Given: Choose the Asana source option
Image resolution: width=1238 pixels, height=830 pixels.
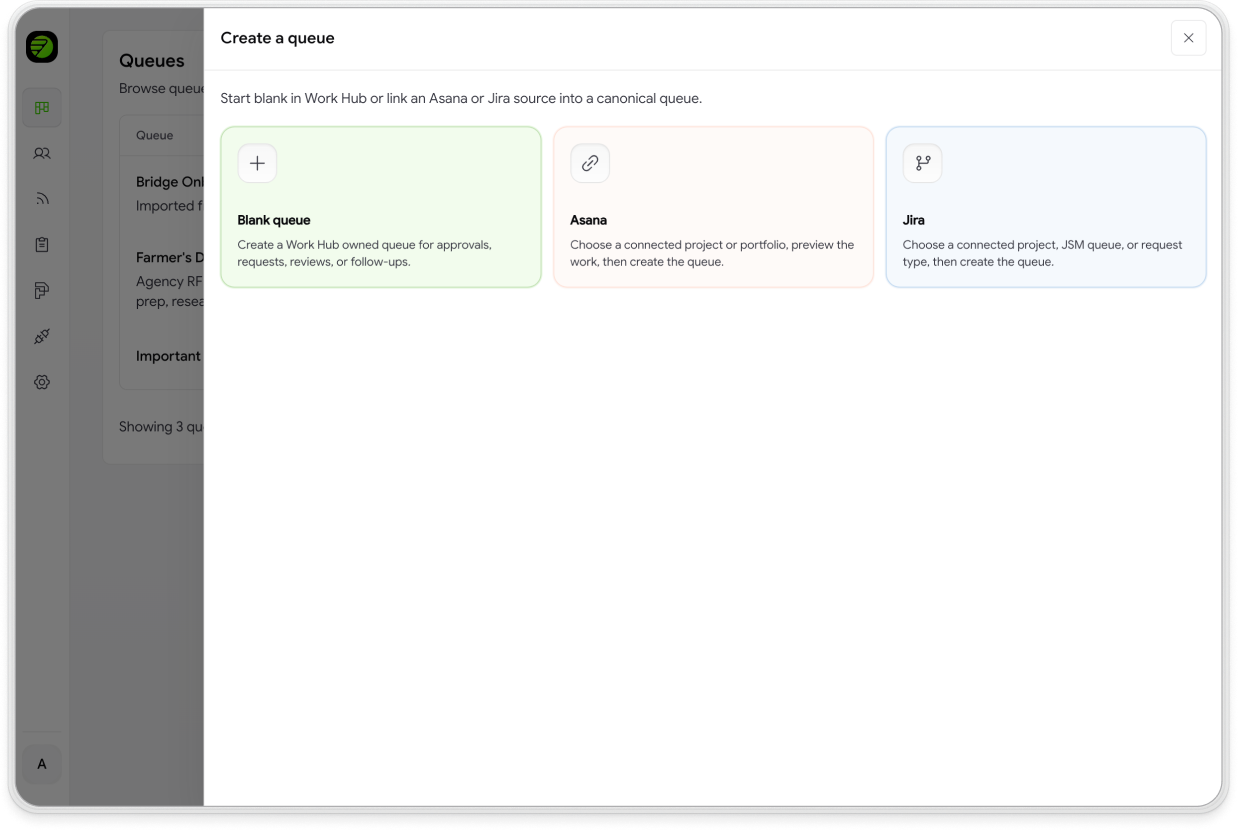Looking at the screenshot, I should point(713,207).
